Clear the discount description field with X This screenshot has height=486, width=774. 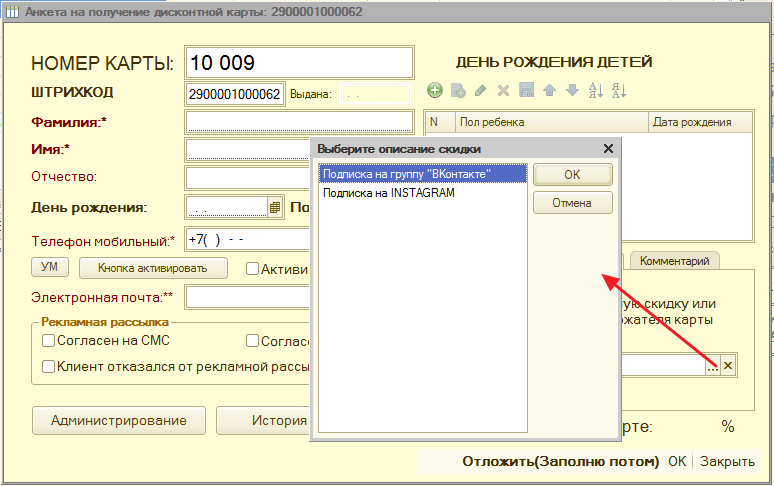point(728,366)
